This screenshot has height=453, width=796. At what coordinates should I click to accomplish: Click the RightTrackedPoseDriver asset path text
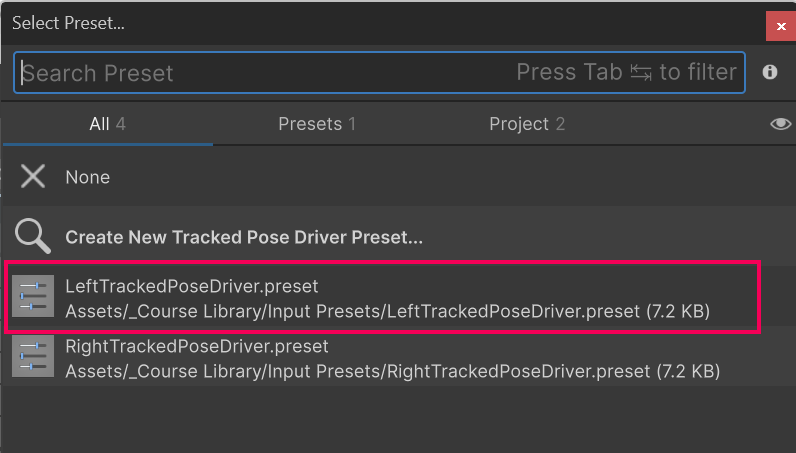[392, 371]
